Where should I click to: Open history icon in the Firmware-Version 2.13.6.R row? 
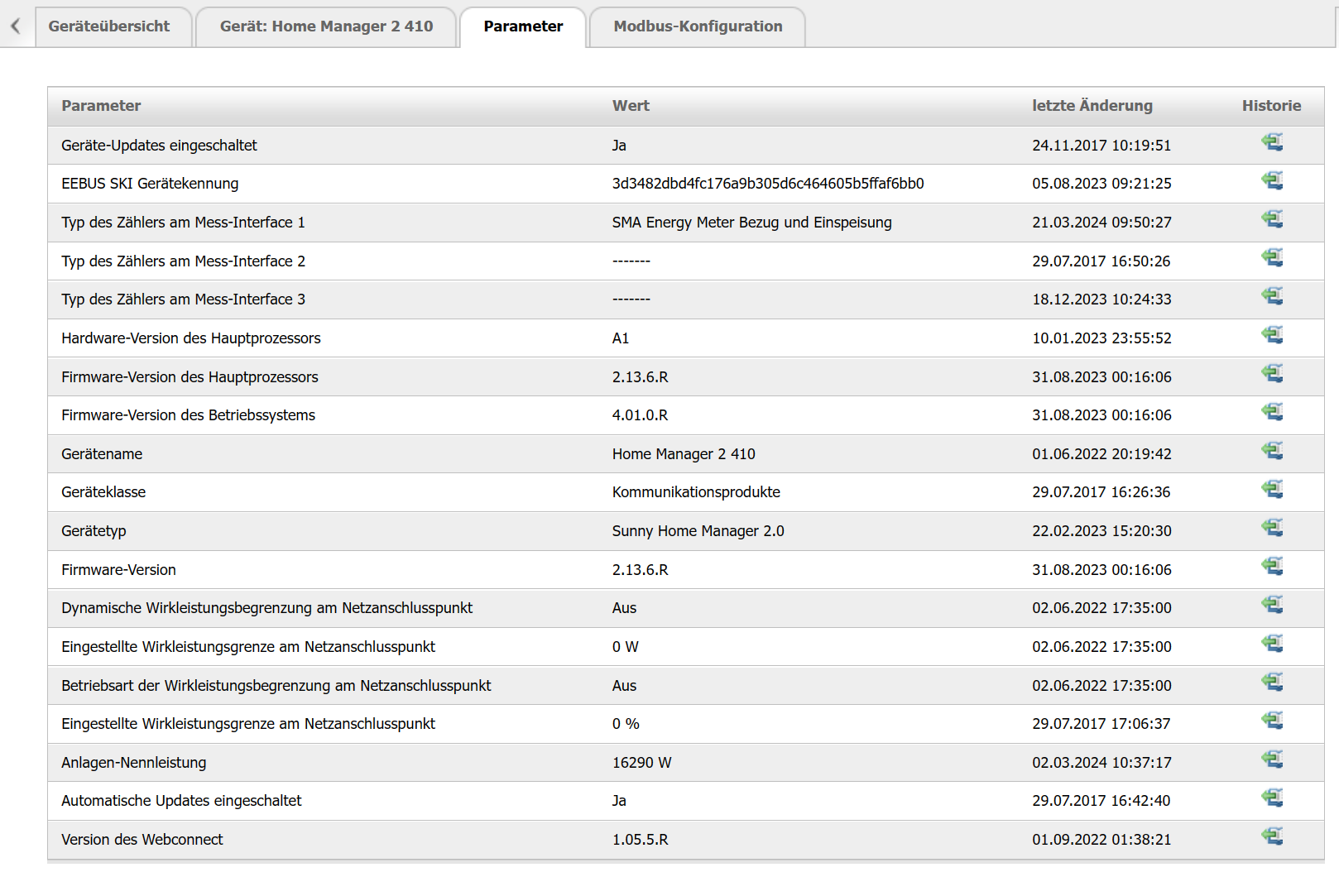tap(1272, 567)
